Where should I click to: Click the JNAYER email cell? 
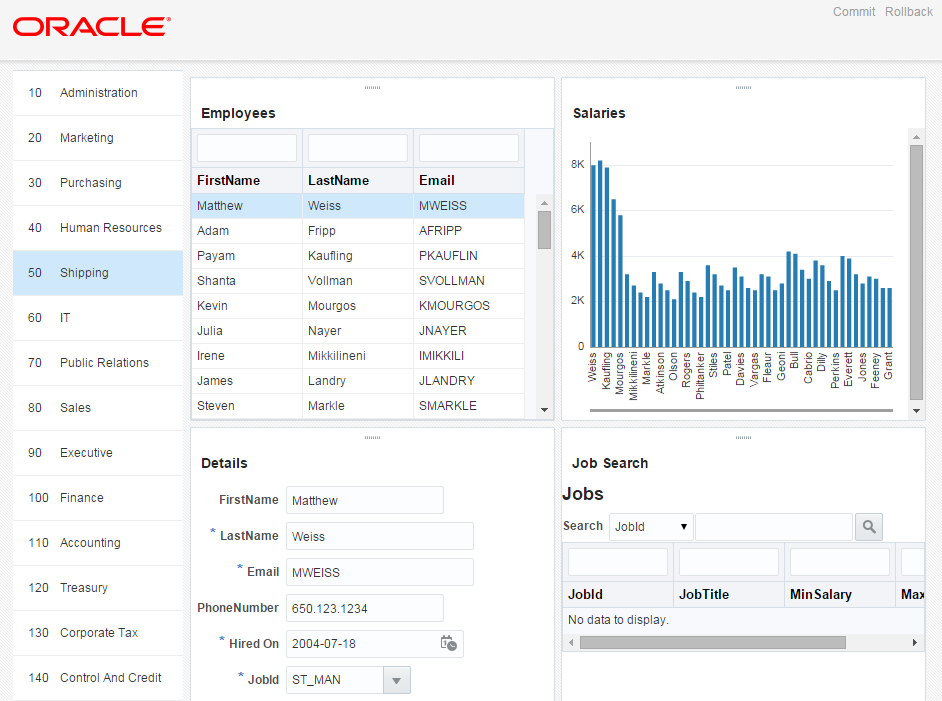click(x=469, y=331)
